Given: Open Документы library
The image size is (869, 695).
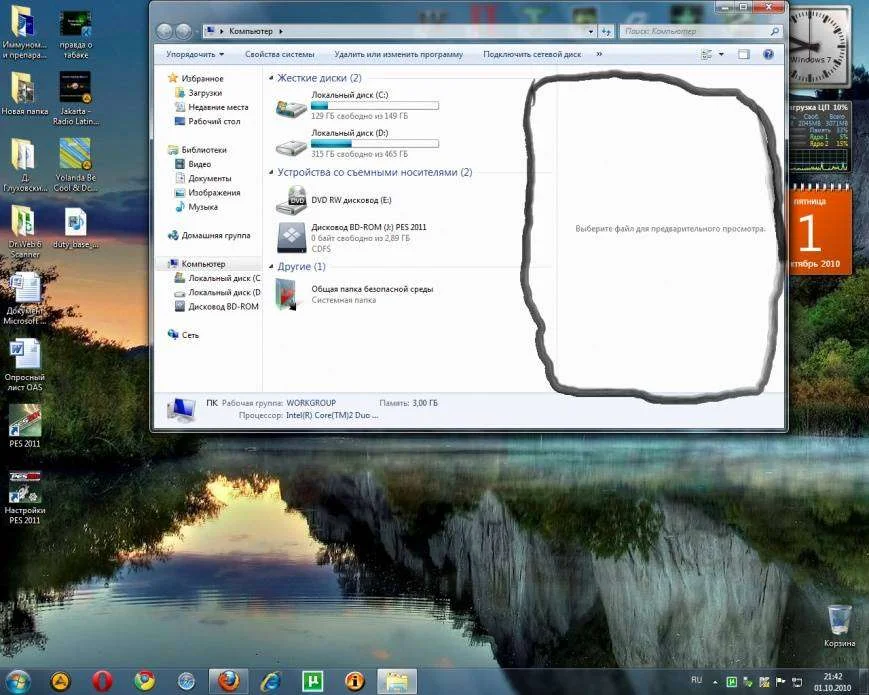Looking at the screenshot, I should click(209, 178).
